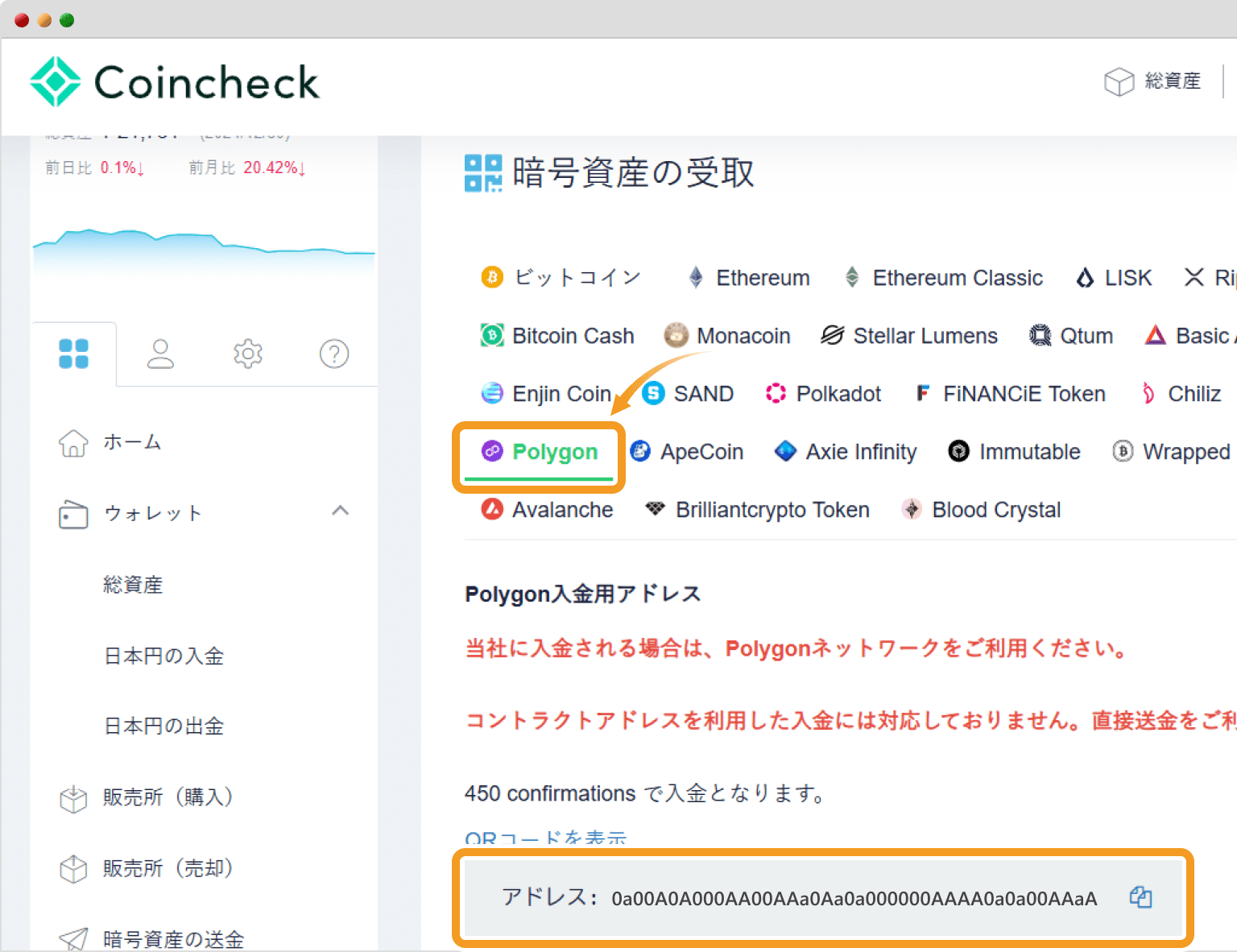
Task: Copy the Polygon deposit address
Action: [x=1140, y=897]
